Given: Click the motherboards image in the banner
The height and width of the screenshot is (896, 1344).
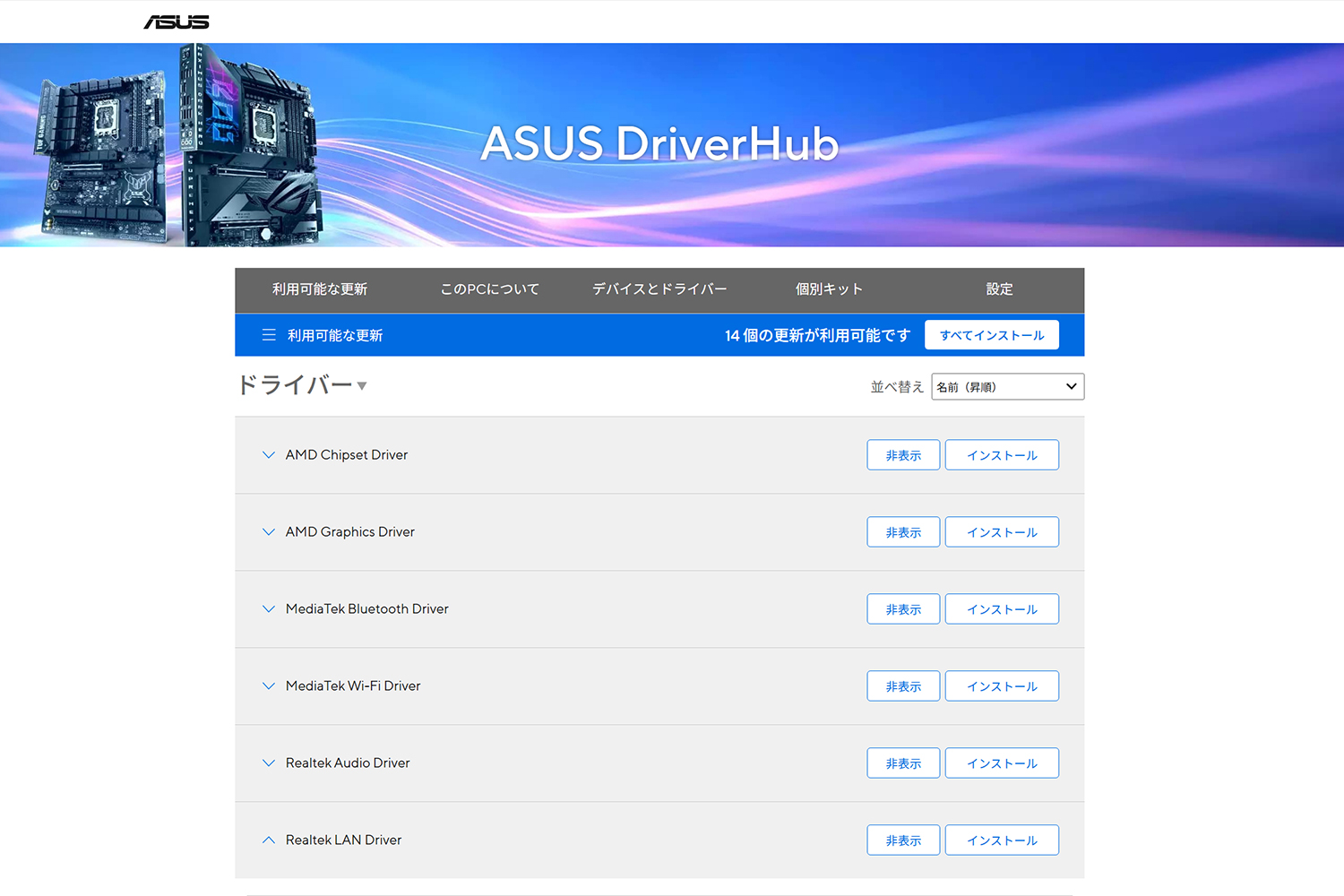Looking at the screenshot, I should pyautogui.click(x=179, y=145).
